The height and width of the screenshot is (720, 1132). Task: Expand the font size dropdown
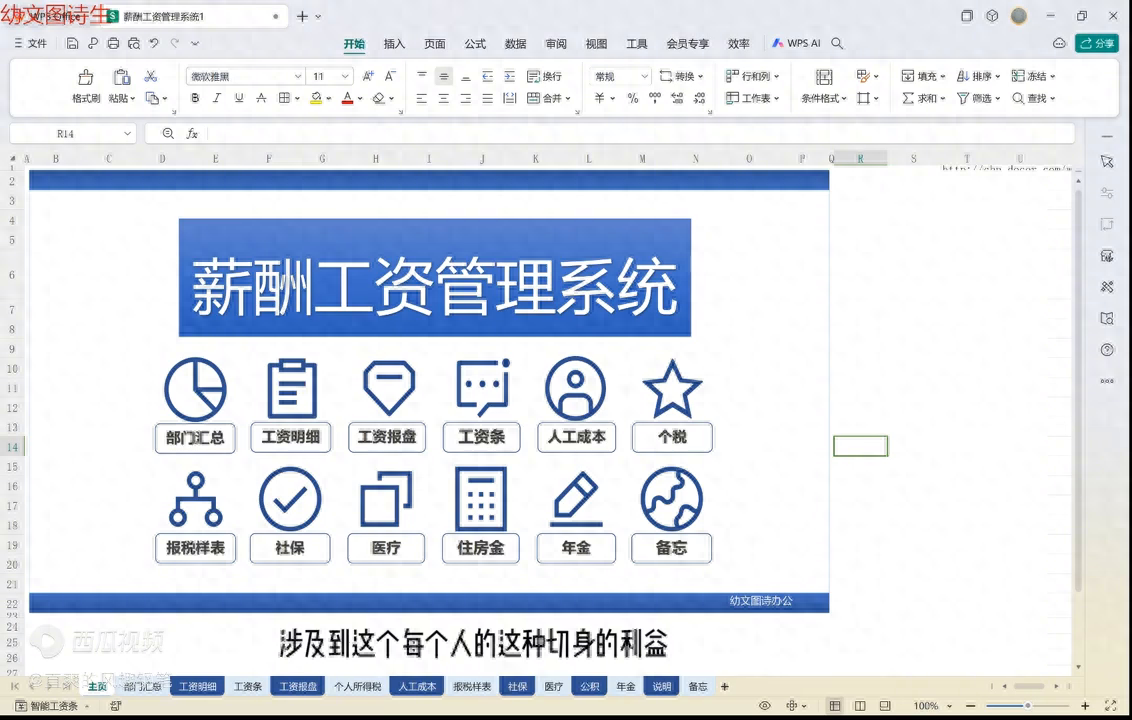click(x=346, y=77)
